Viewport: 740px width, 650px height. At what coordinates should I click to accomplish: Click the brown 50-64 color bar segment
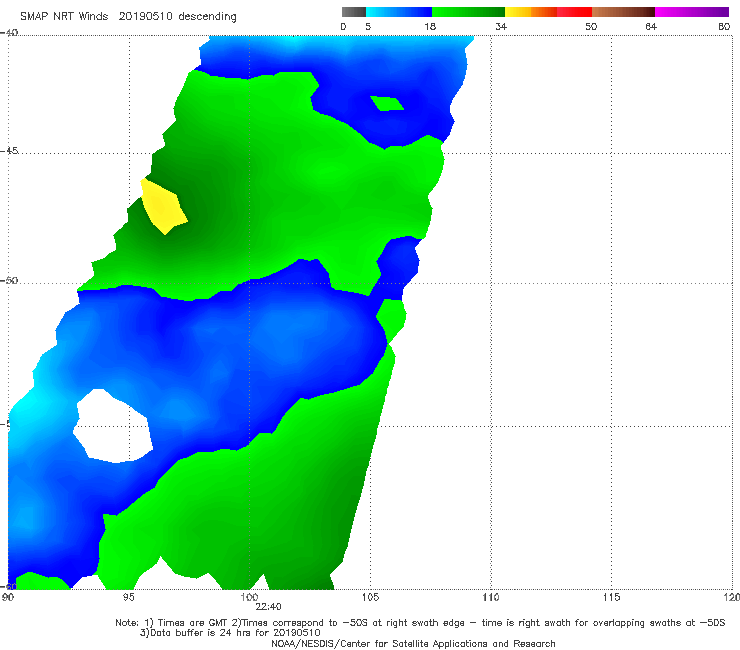pyautogui.click(x=623, y=12)
